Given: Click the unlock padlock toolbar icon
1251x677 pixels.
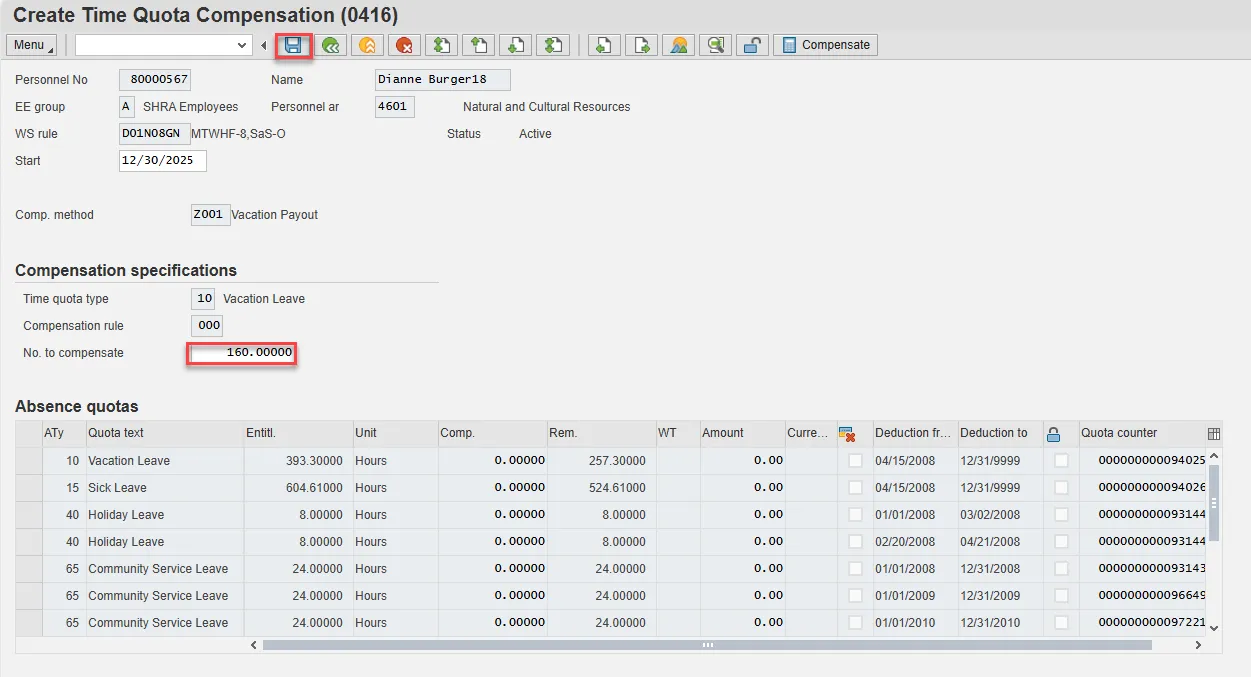Looking at the screenshot, I should (x=752, y=45).
